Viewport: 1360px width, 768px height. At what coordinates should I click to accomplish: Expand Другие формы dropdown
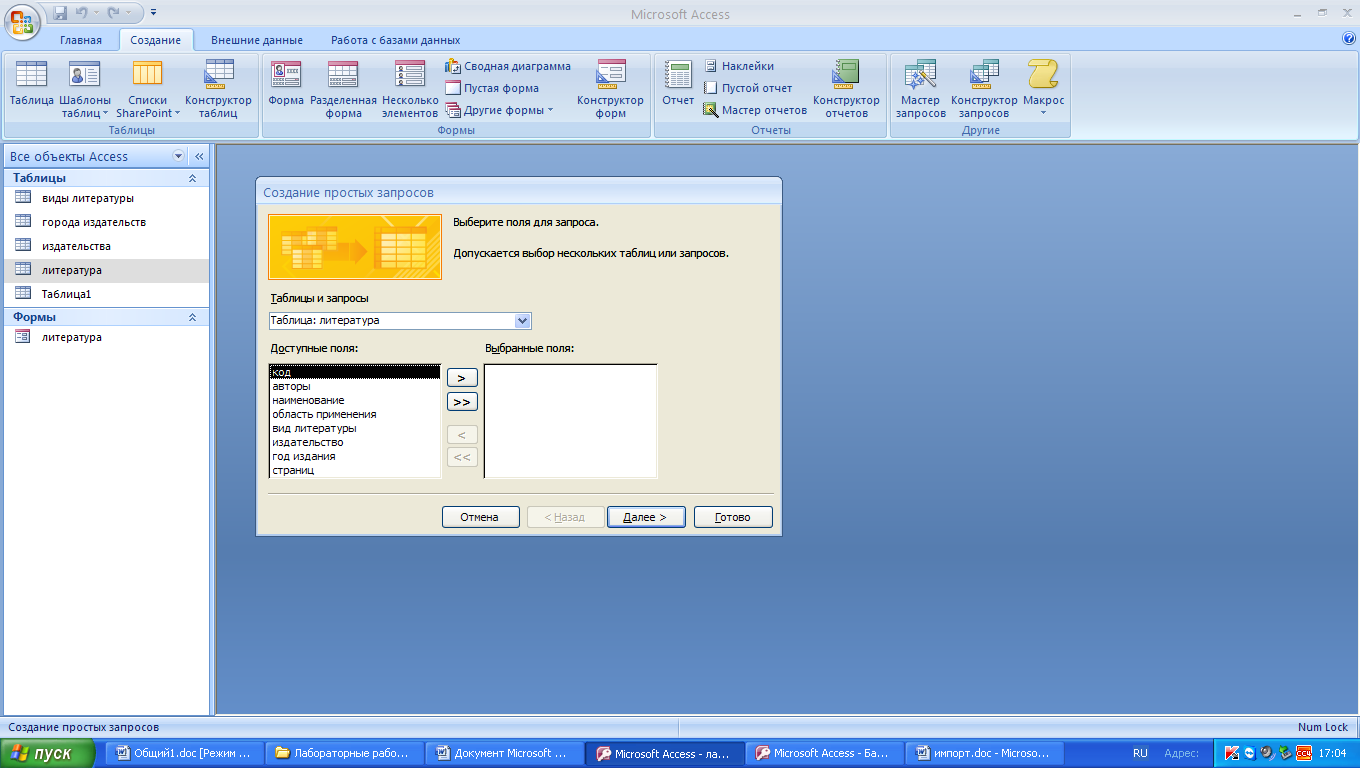(499, 110)
